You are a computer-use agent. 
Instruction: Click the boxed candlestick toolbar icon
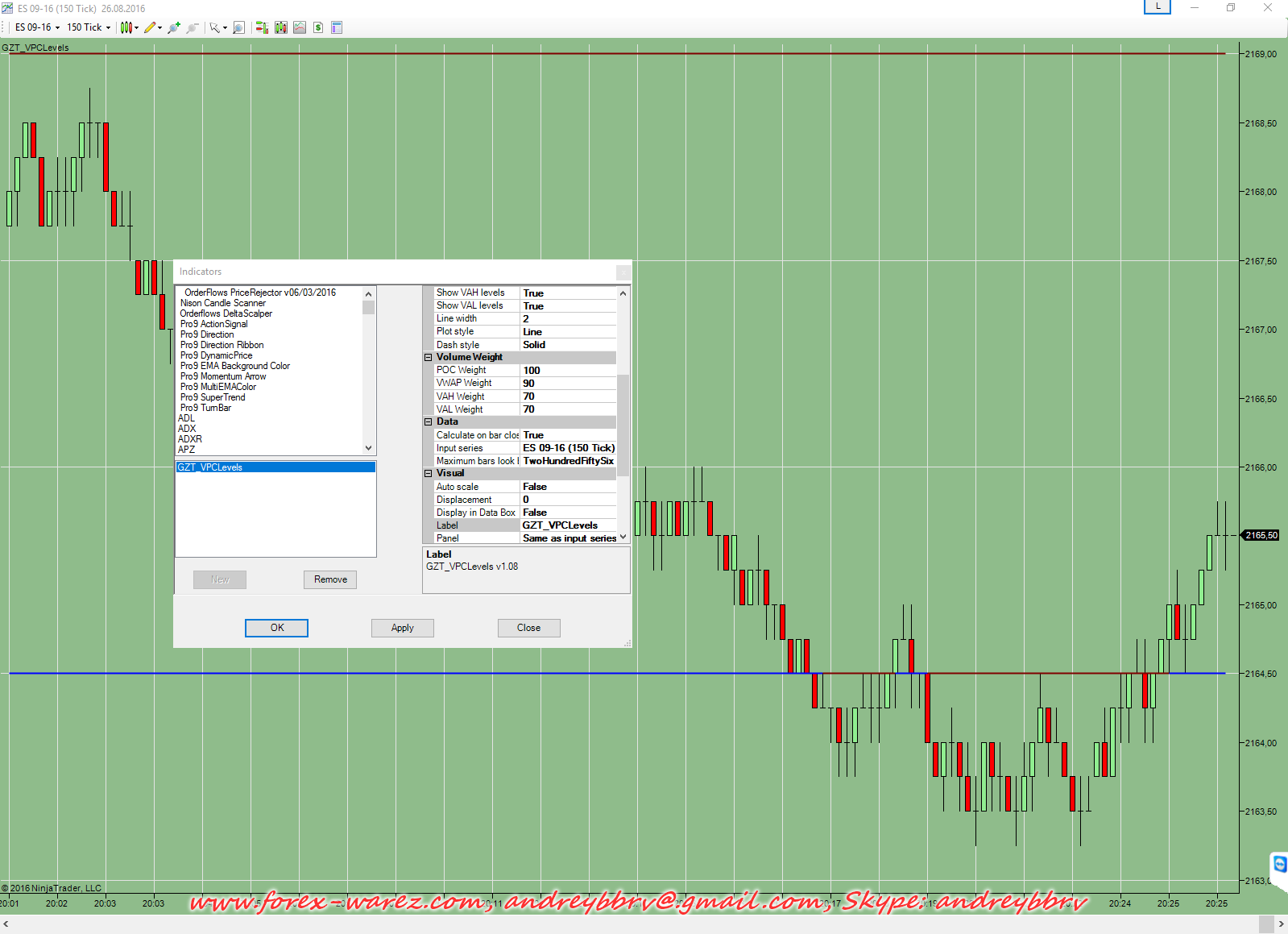(x=280, y=27)
